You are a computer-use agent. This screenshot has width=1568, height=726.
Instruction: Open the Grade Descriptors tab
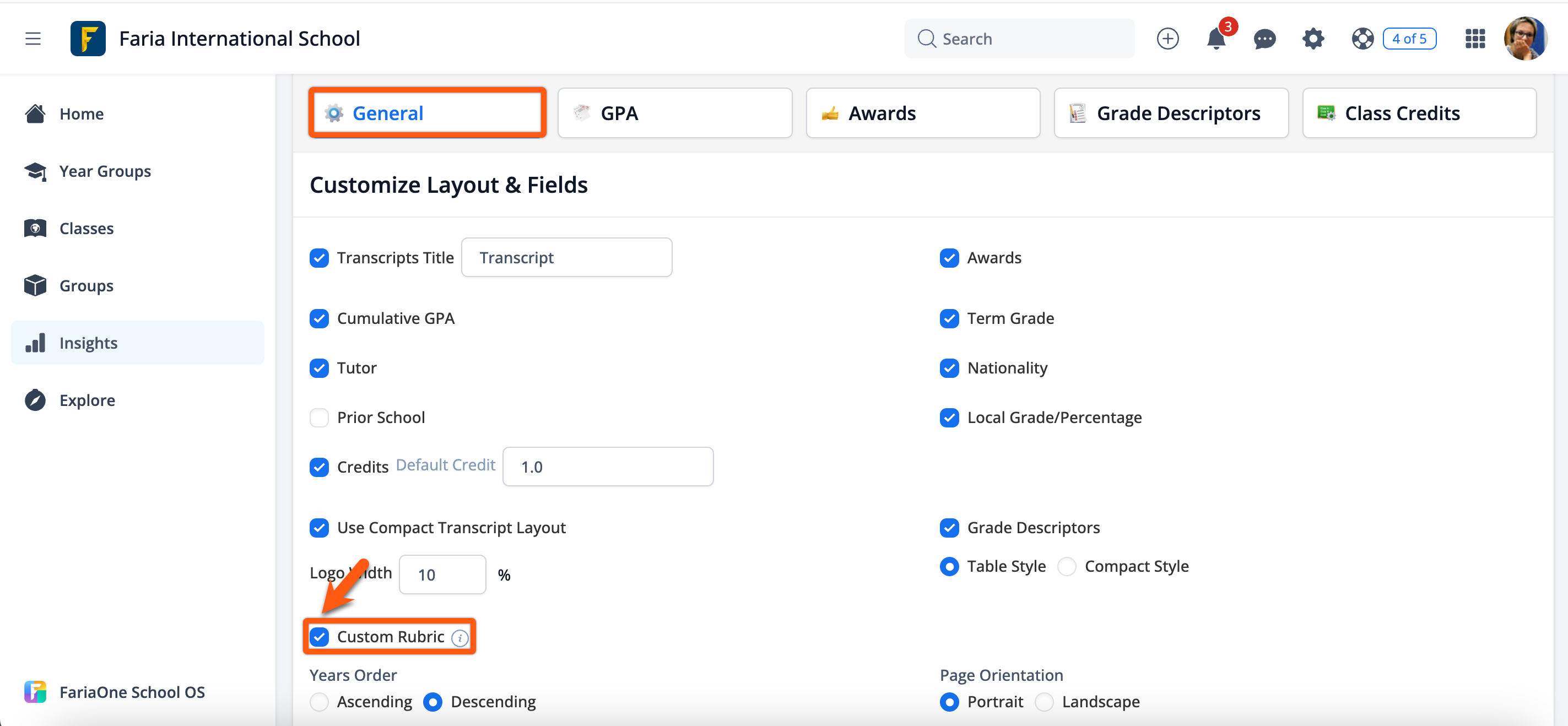pos(1171,113)
